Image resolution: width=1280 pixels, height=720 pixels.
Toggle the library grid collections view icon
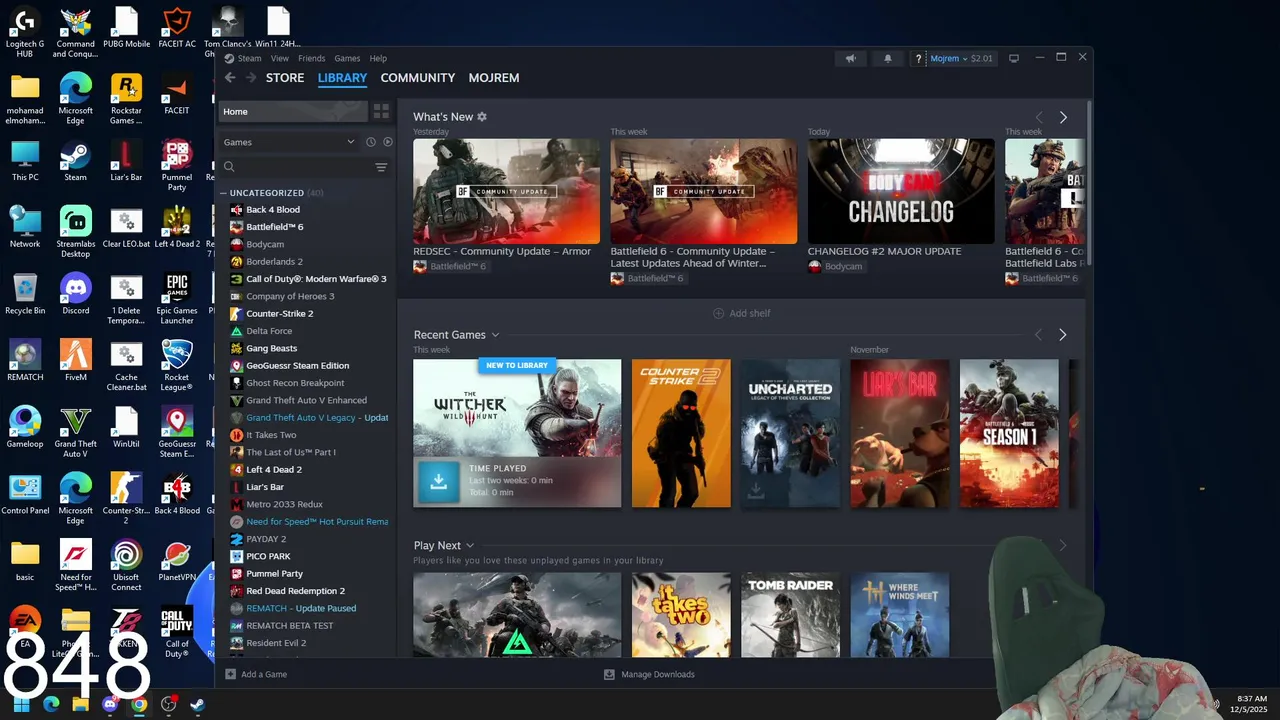pyautogui.click(x=381, y=111)
